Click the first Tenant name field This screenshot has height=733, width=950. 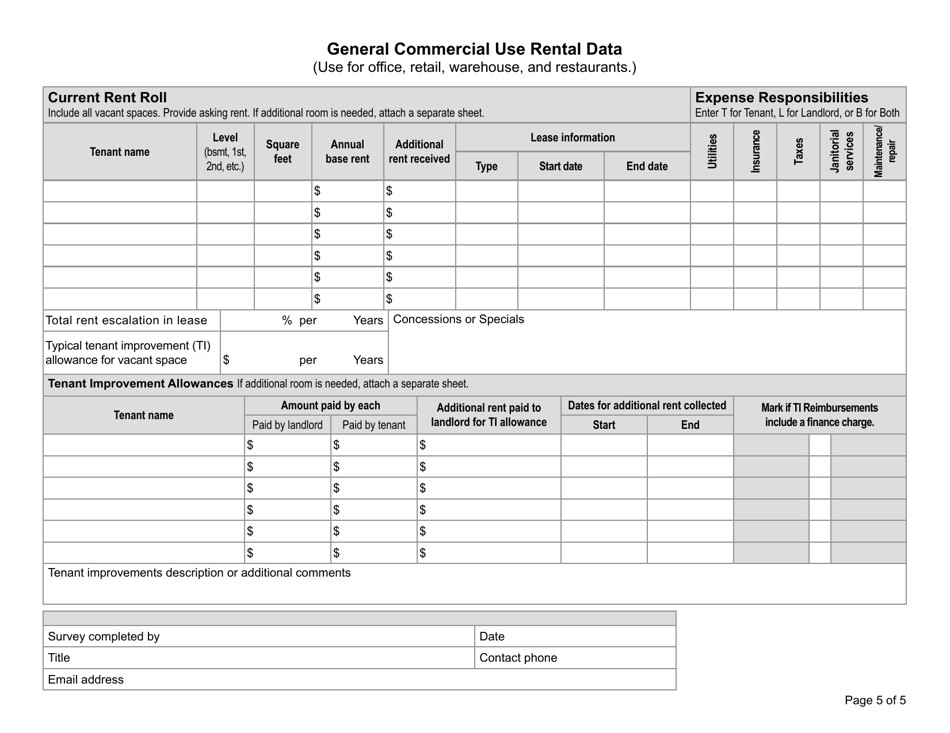[118, 189]
